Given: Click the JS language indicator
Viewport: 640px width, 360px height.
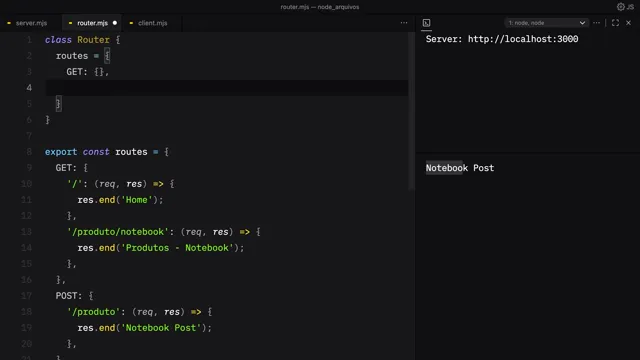Looking at the screenshot, I should [x=630, y=7].
